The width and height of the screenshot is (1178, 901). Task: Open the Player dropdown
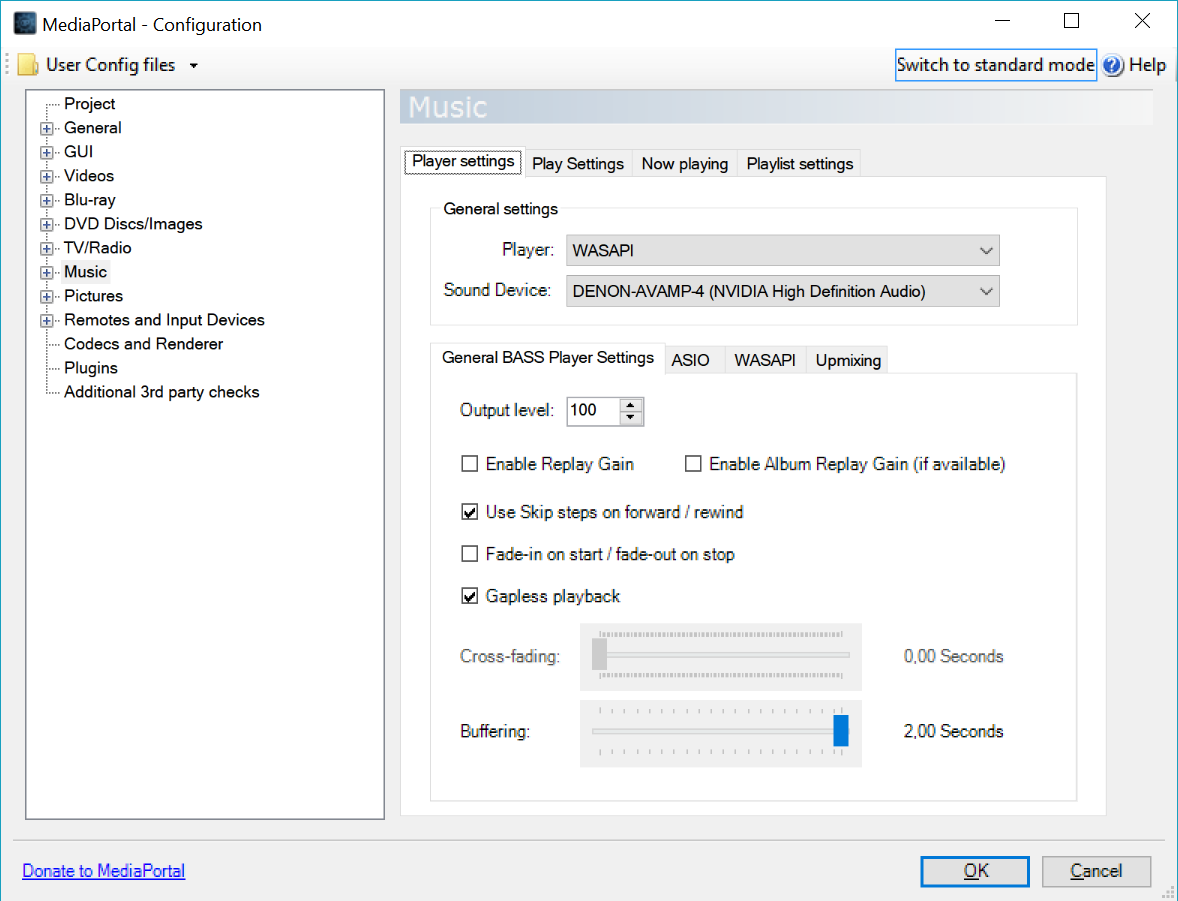click(x=986, y=250)
